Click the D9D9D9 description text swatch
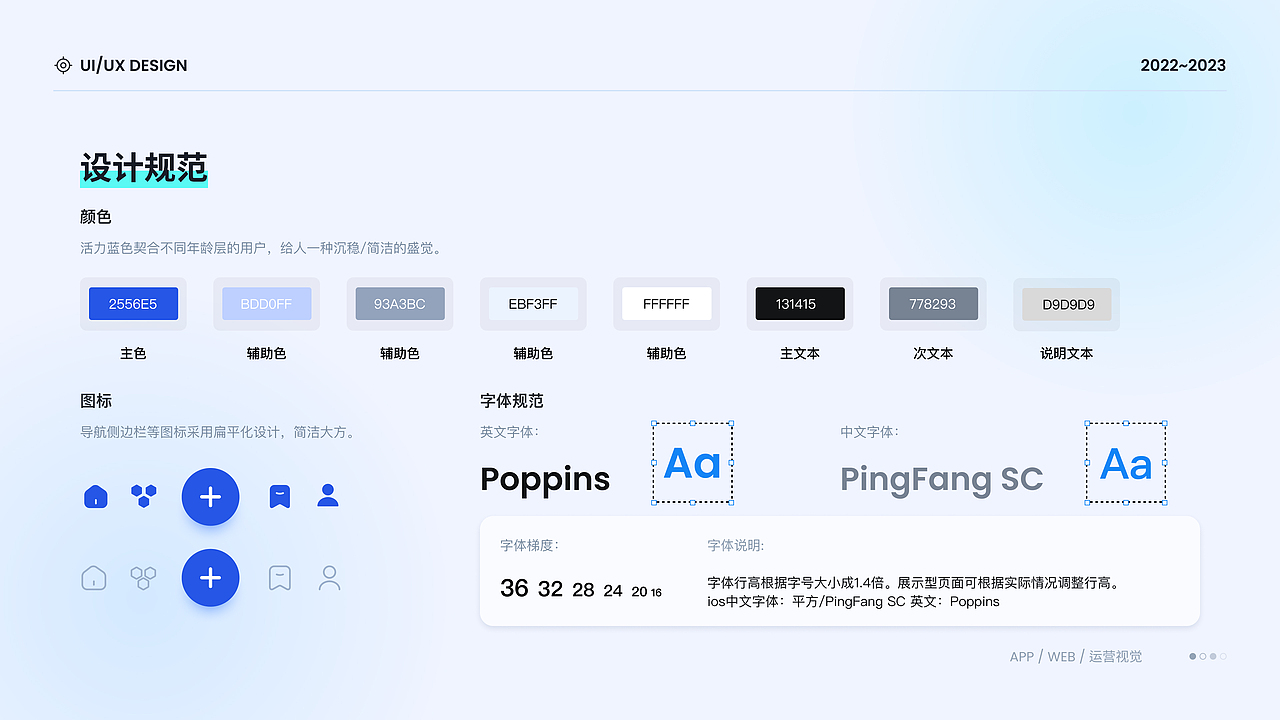This screenshot has width=1280, height=720. 1066,303
